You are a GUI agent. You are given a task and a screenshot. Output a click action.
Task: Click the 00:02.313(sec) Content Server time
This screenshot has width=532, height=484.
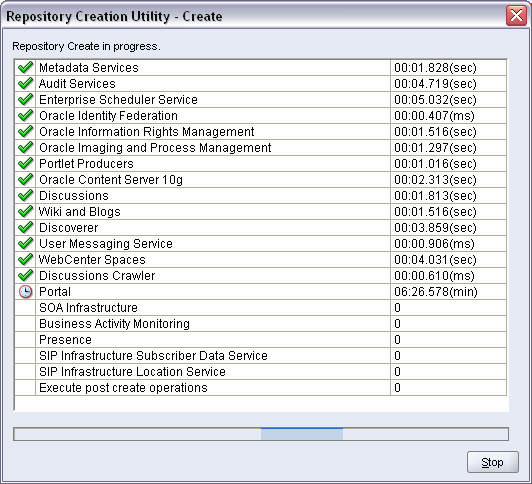tap(435, 179)
